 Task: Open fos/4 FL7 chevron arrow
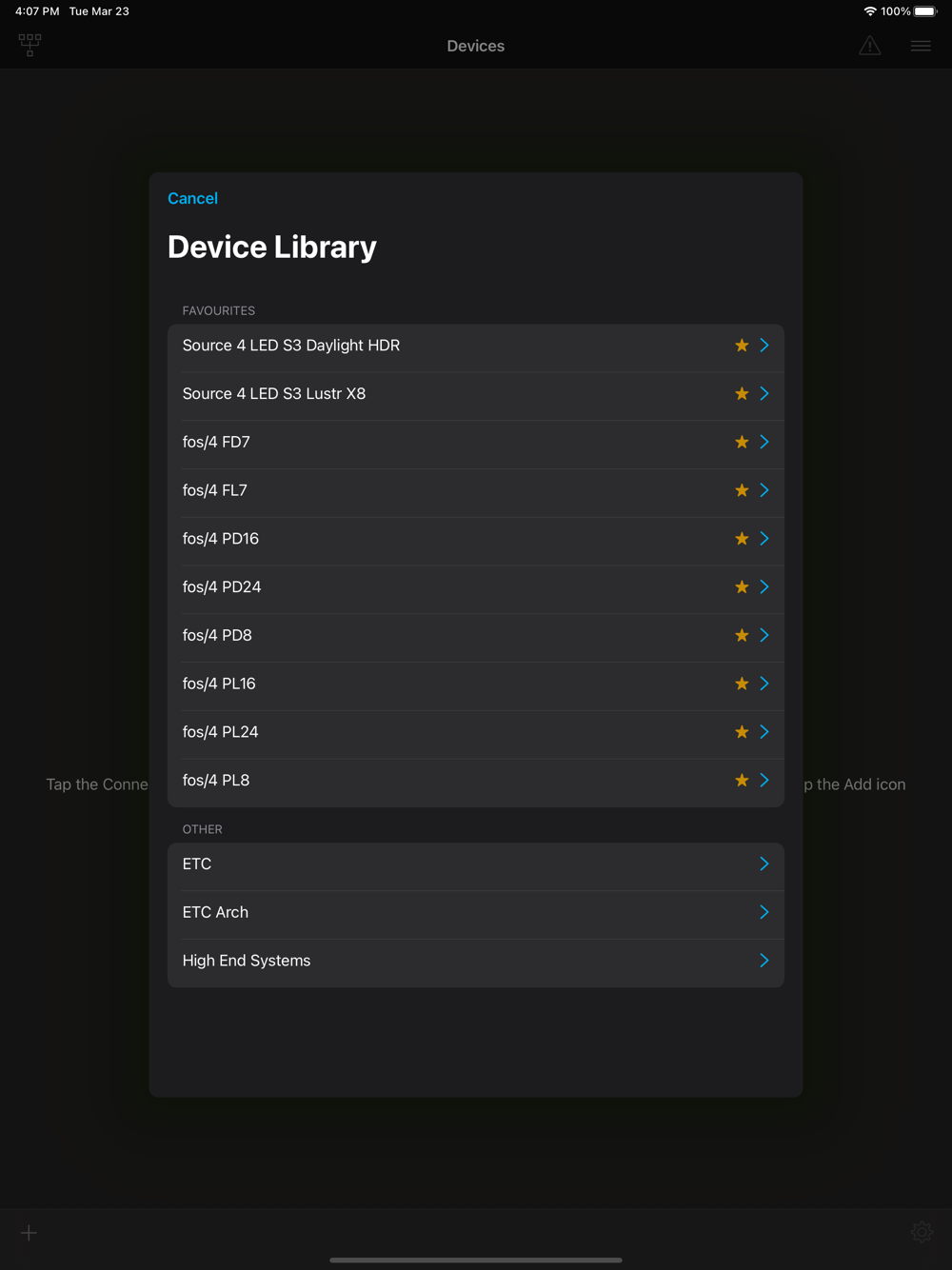[764, 490]
